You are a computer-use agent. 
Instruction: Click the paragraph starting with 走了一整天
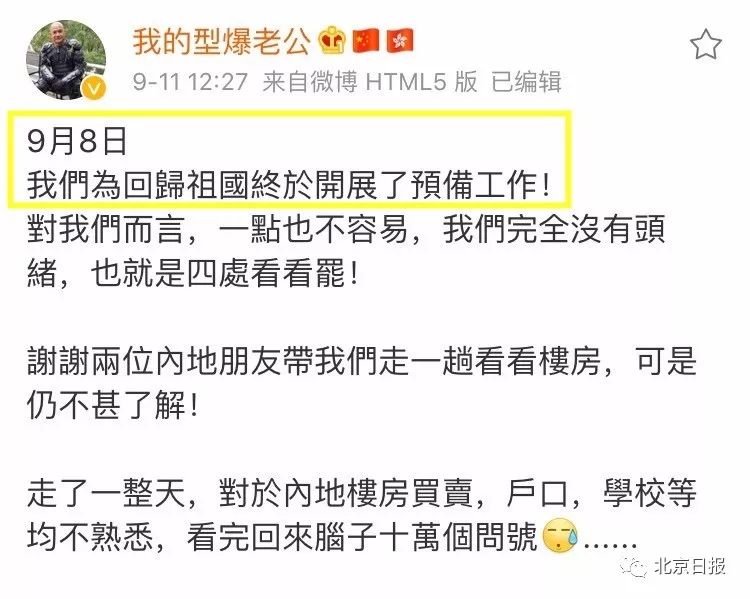point(362,514)
